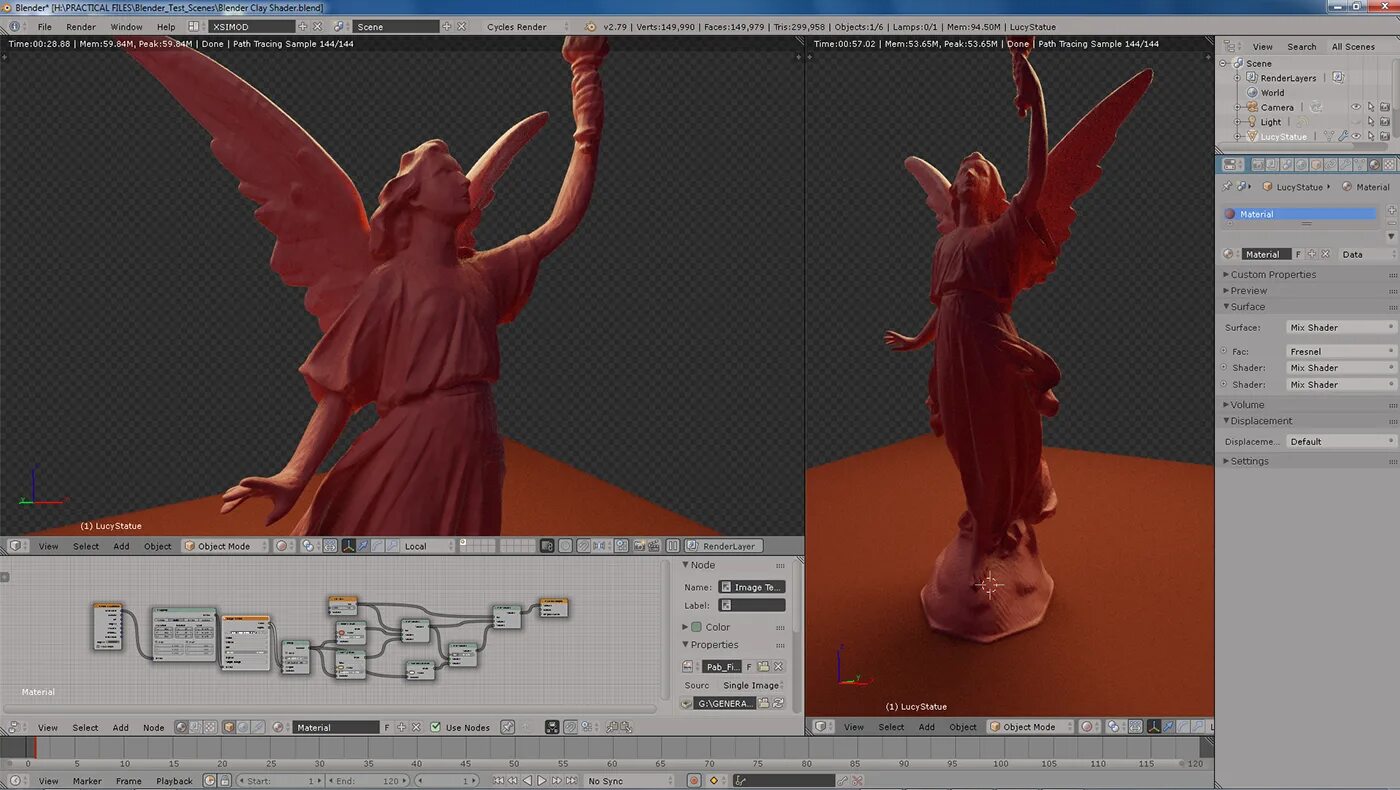Open the Texture properties tab icon

pyautogui.click(x=1390, y=165)
